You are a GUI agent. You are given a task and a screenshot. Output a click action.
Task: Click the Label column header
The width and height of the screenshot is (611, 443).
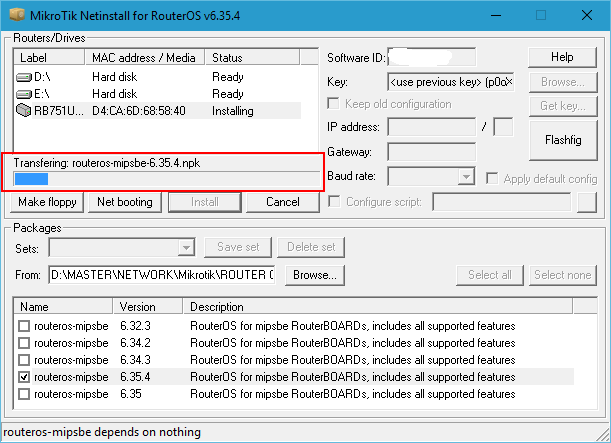tap(49, 57)
